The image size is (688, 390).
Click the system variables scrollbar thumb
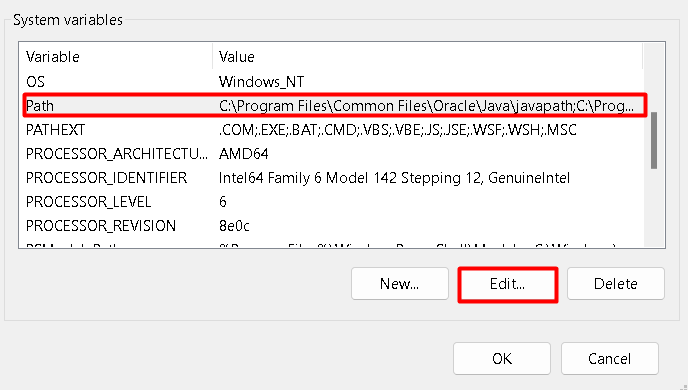654,140
